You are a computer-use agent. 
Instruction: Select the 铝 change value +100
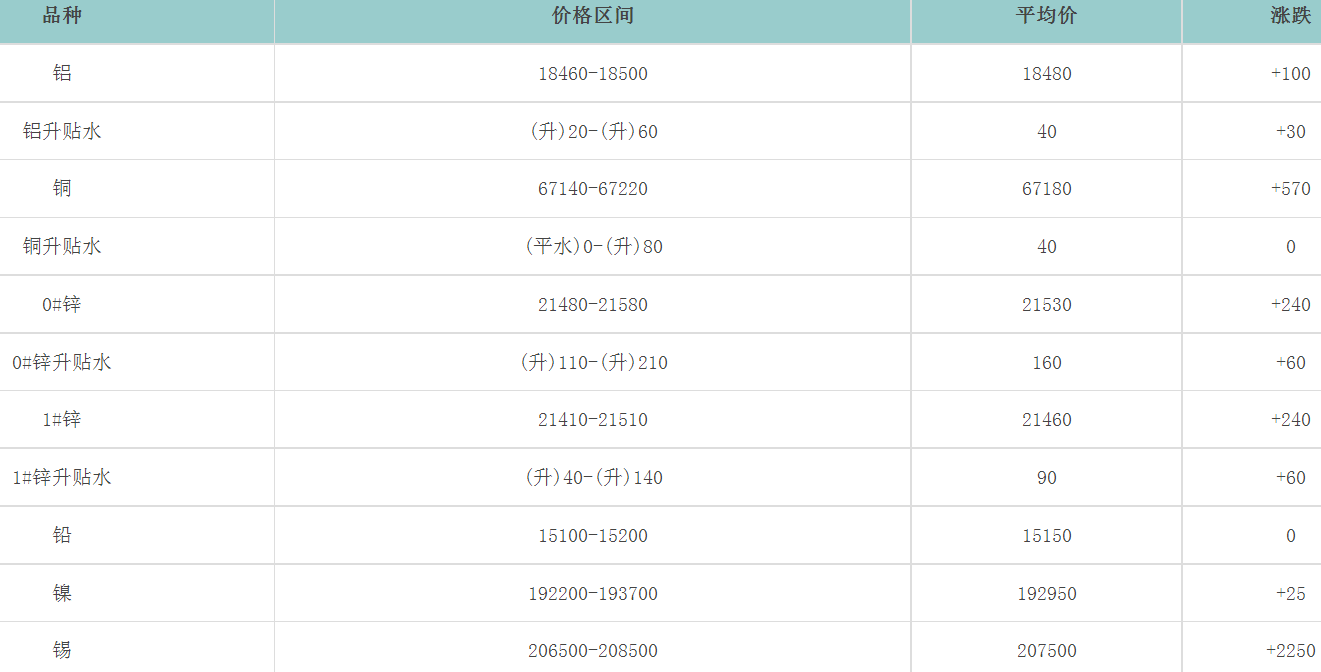click(1290, 74)
